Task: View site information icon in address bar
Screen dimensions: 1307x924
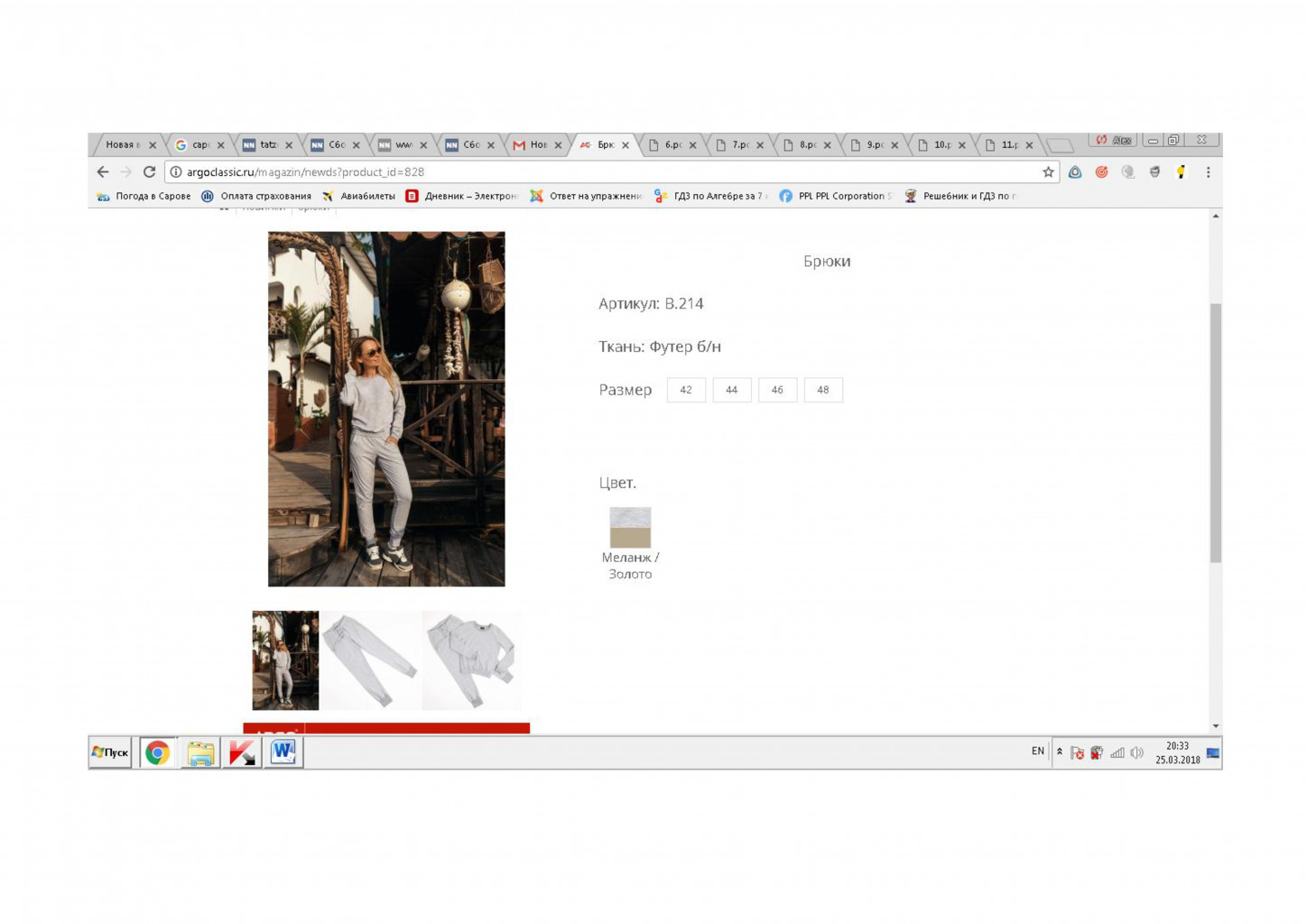Action: (x=176, y=171)
